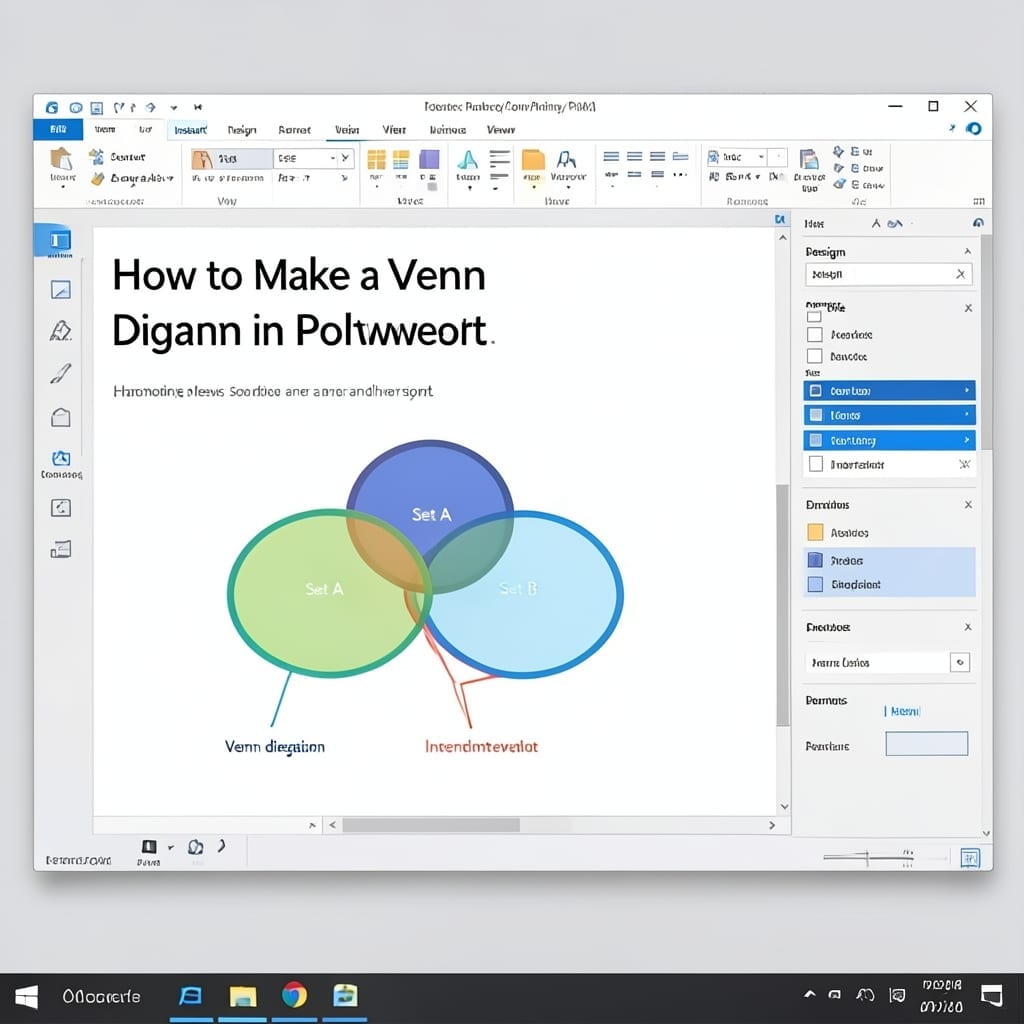Toggle the square in the second blue panel row
Image resolution: width=1024 pixels, height=1024 pixels.
(x=815, y=415)
